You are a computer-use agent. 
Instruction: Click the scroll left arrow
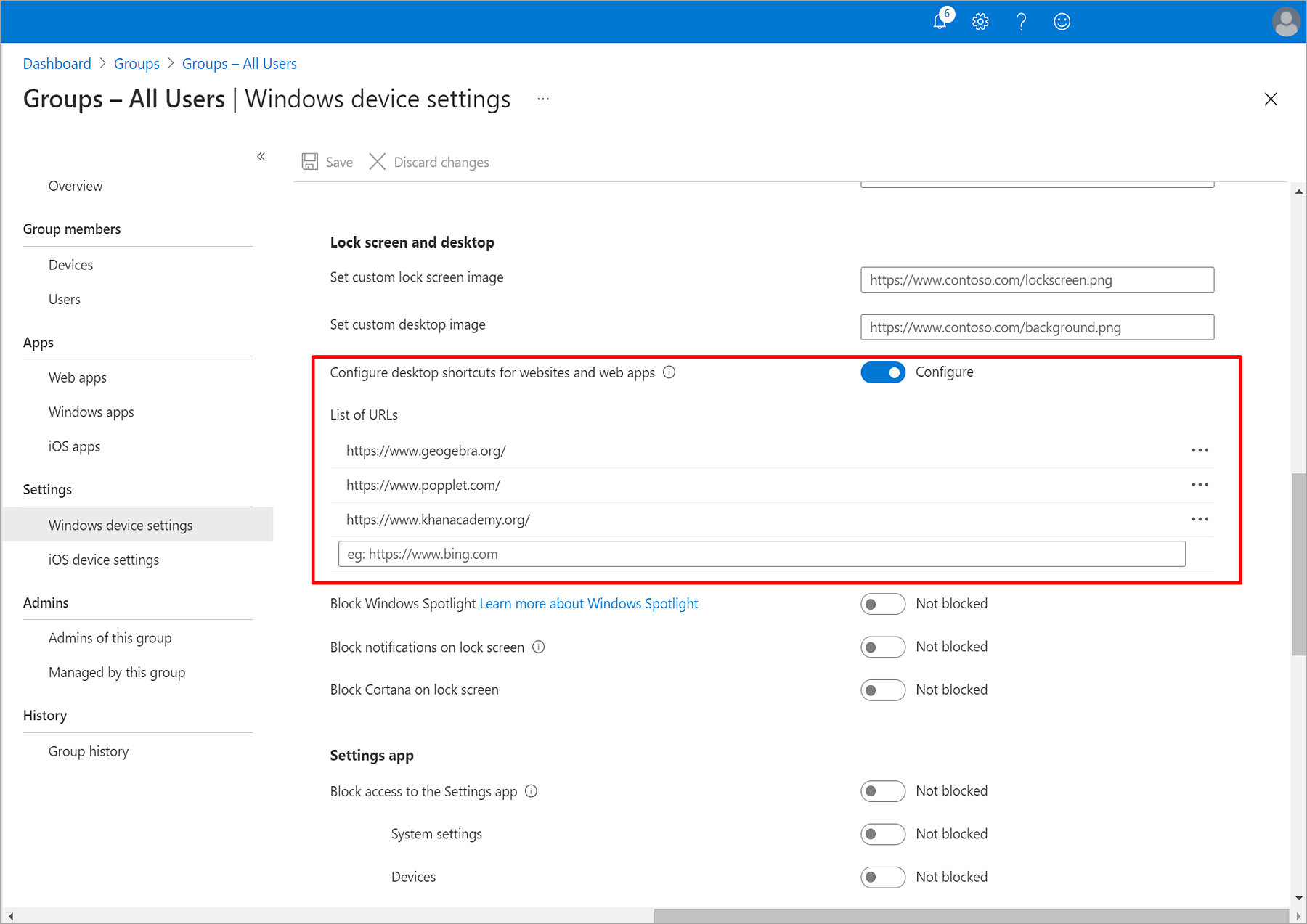point(10,916)
